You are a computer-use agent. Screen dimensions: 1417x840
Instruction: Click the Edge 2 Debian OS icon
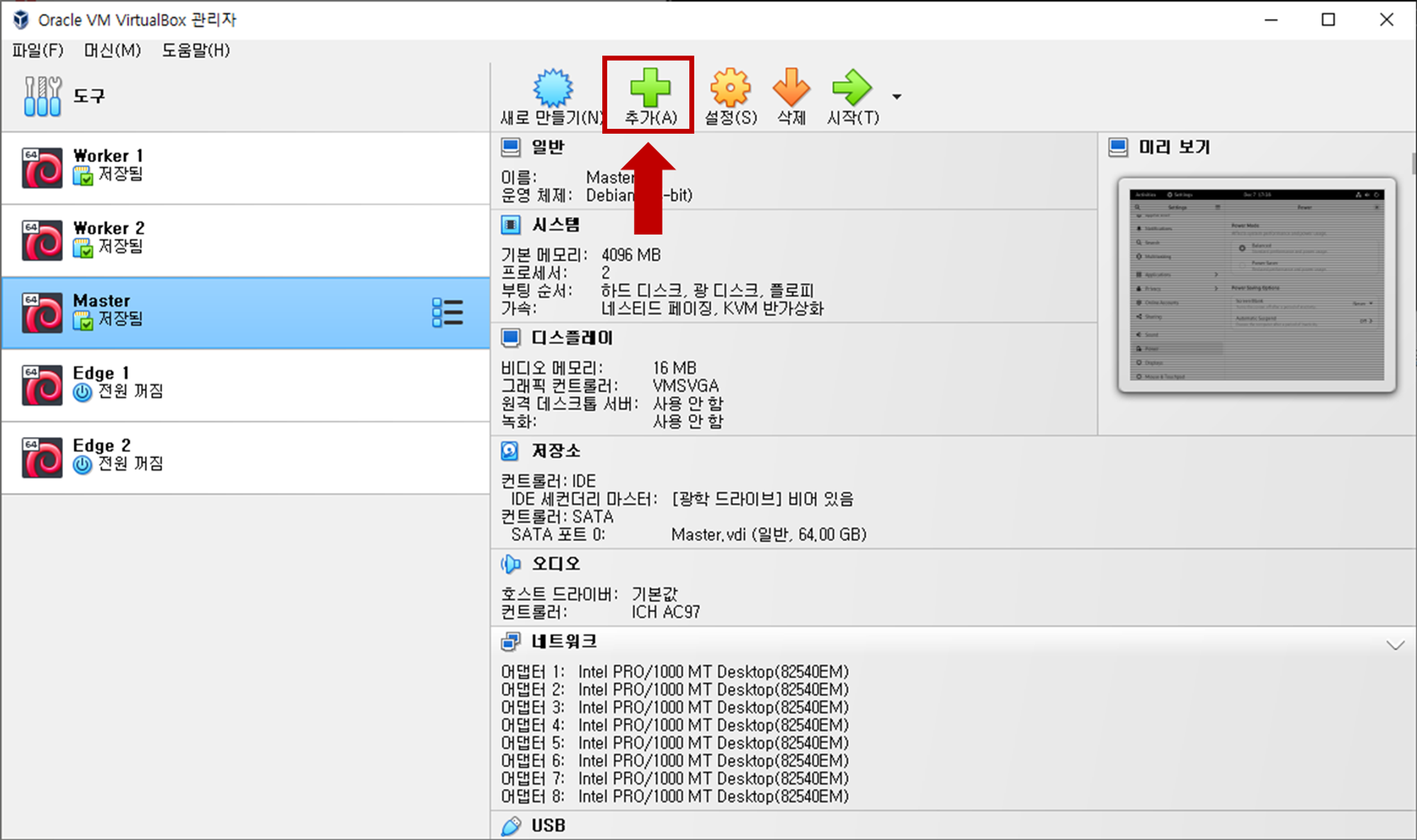[x=42, y=458]
